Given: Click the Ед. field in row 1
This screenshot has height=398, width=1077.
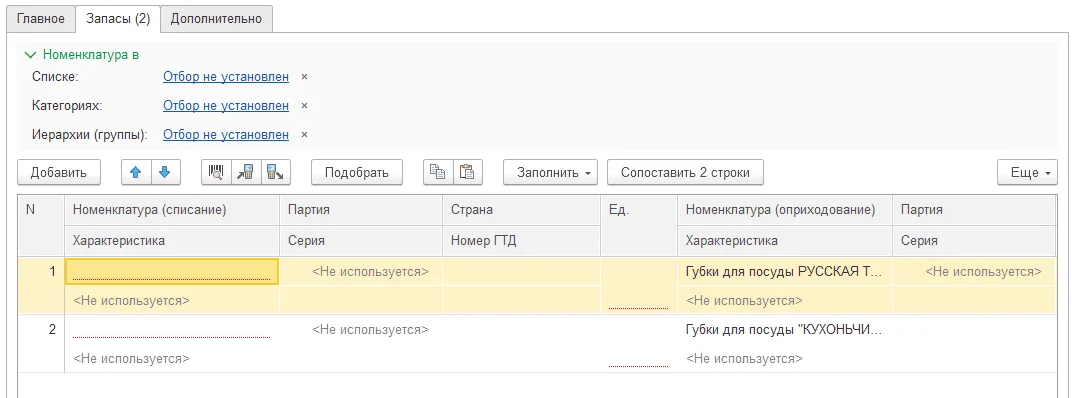Looking at the screenshot, I should tap(639, 286).
